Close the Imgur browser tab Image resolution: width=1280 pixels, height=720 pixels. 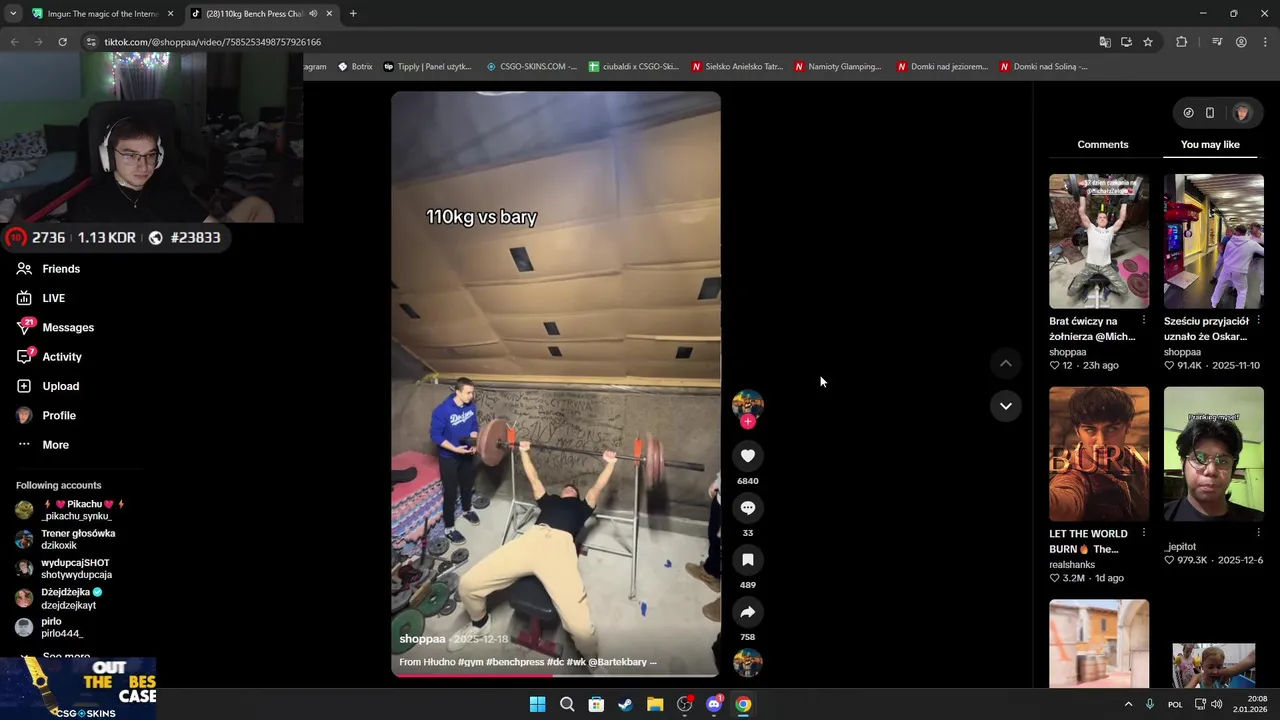click(x=170, y=14)
